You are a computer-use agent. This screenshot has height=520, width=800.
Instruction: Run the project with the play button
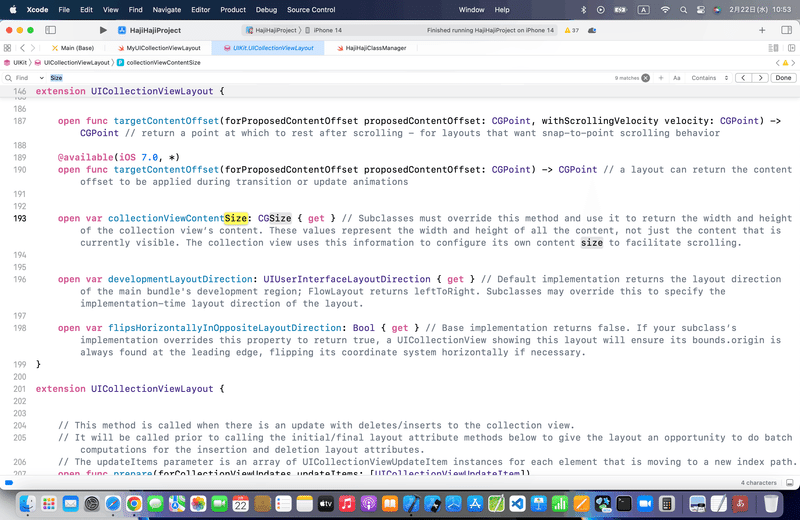(x=103, y=30)
